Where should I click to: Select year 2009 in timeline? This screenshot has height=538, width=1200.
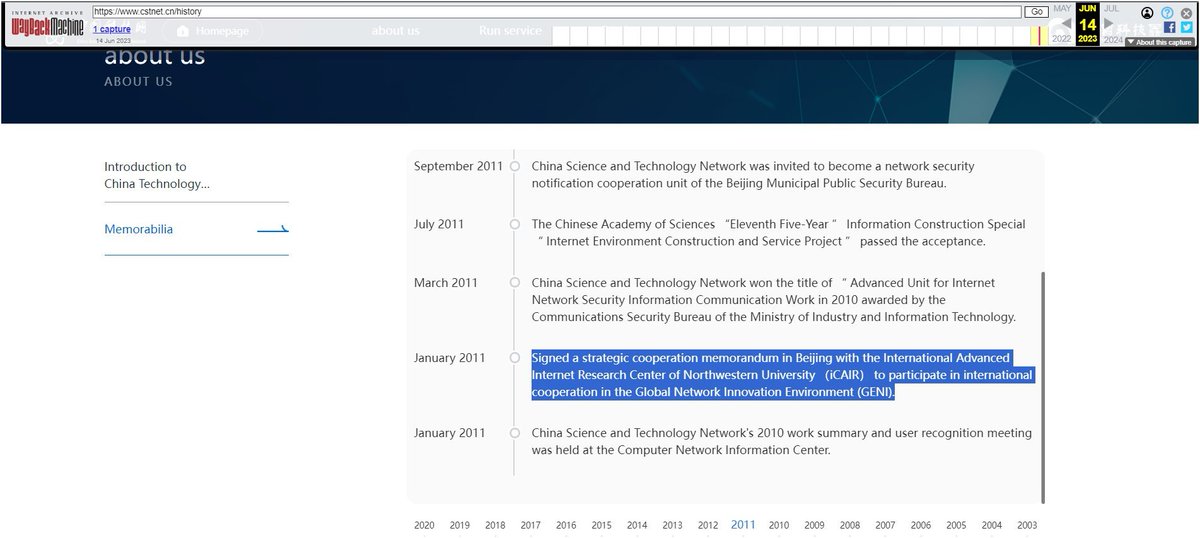click(814, 525)
